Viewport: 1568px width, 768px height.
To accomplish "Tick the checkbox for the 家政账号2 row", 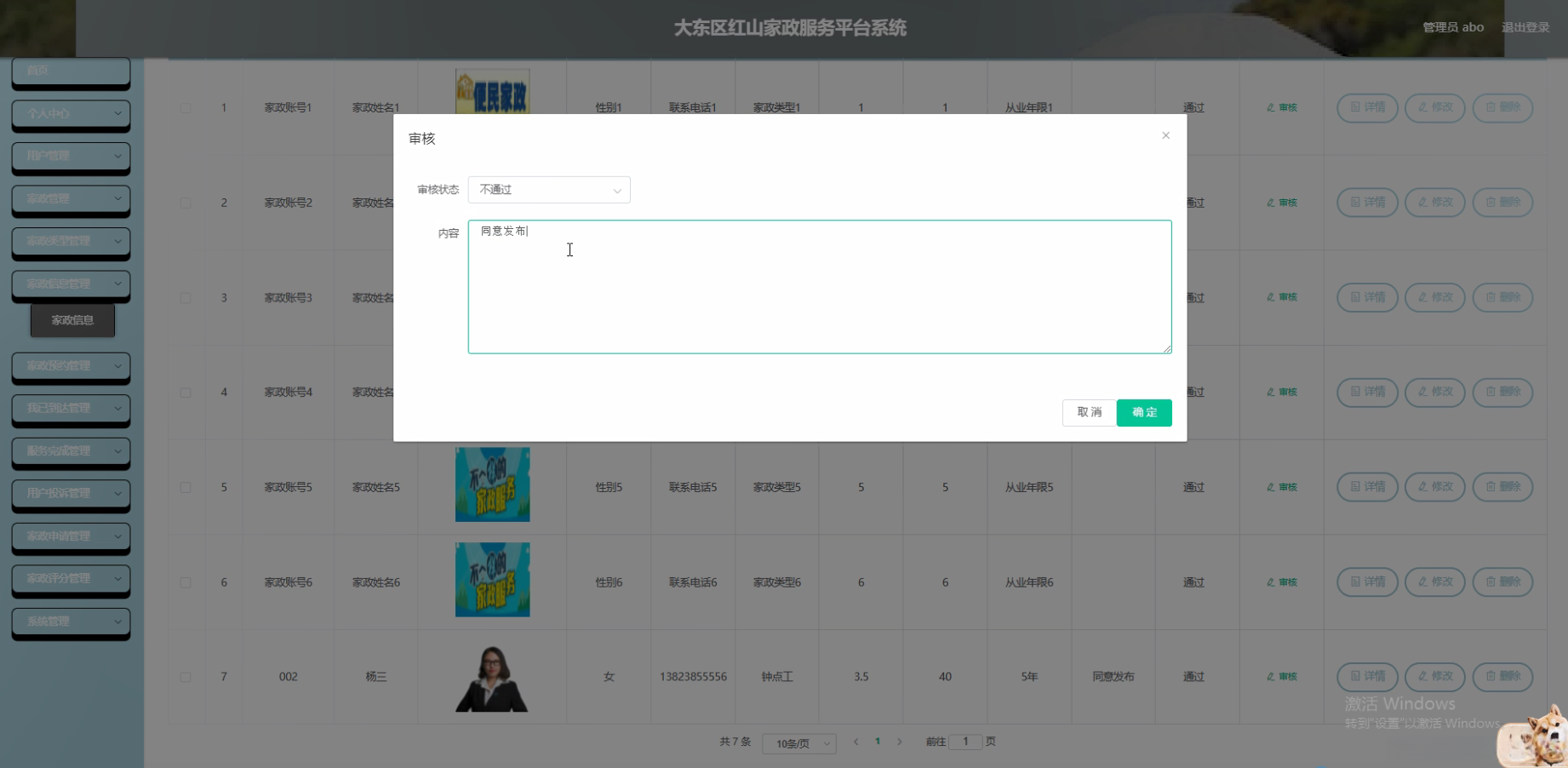I will (x=186, y=203).
